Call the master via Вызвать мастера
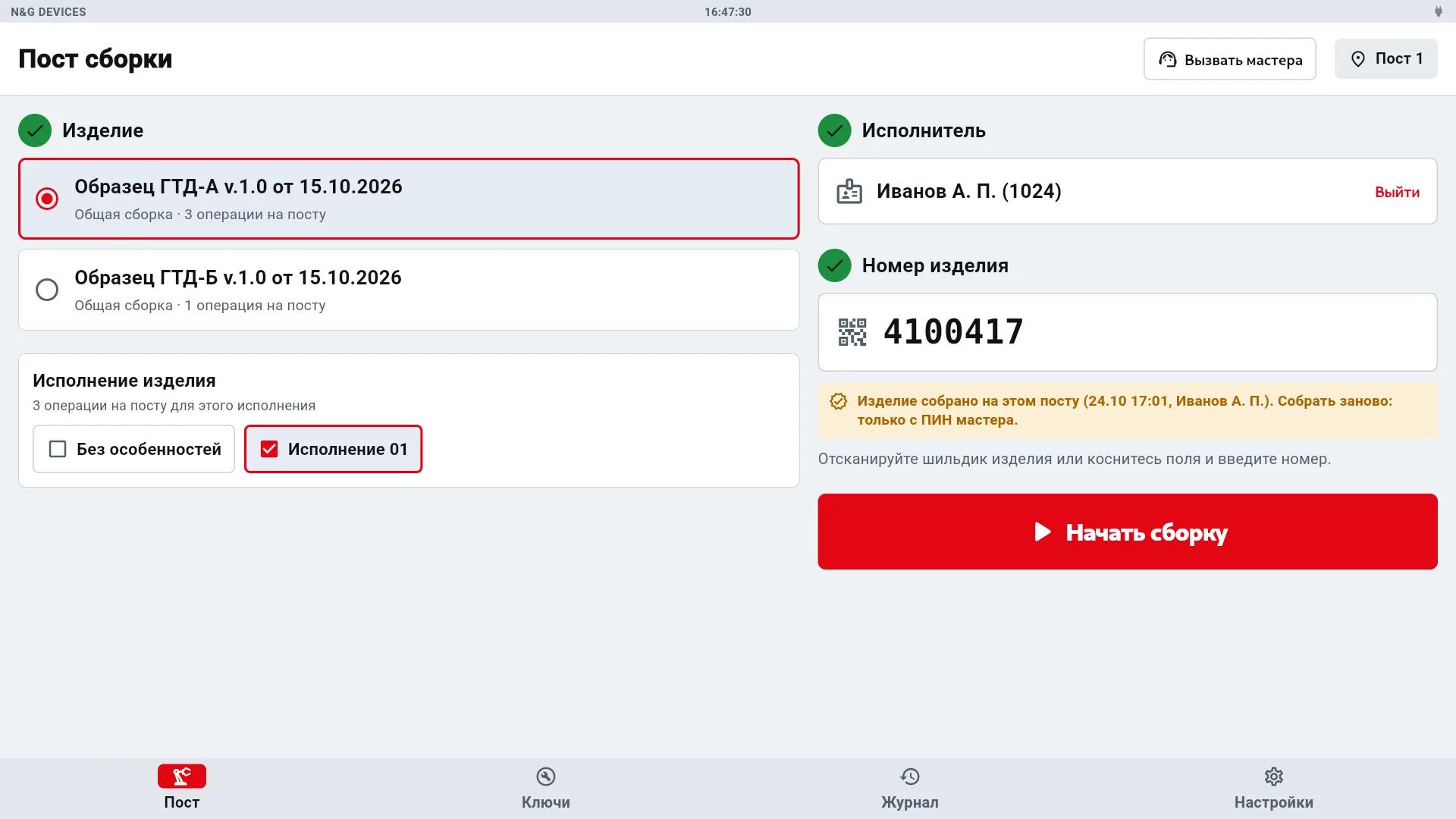 click(x=1230, y=59)
